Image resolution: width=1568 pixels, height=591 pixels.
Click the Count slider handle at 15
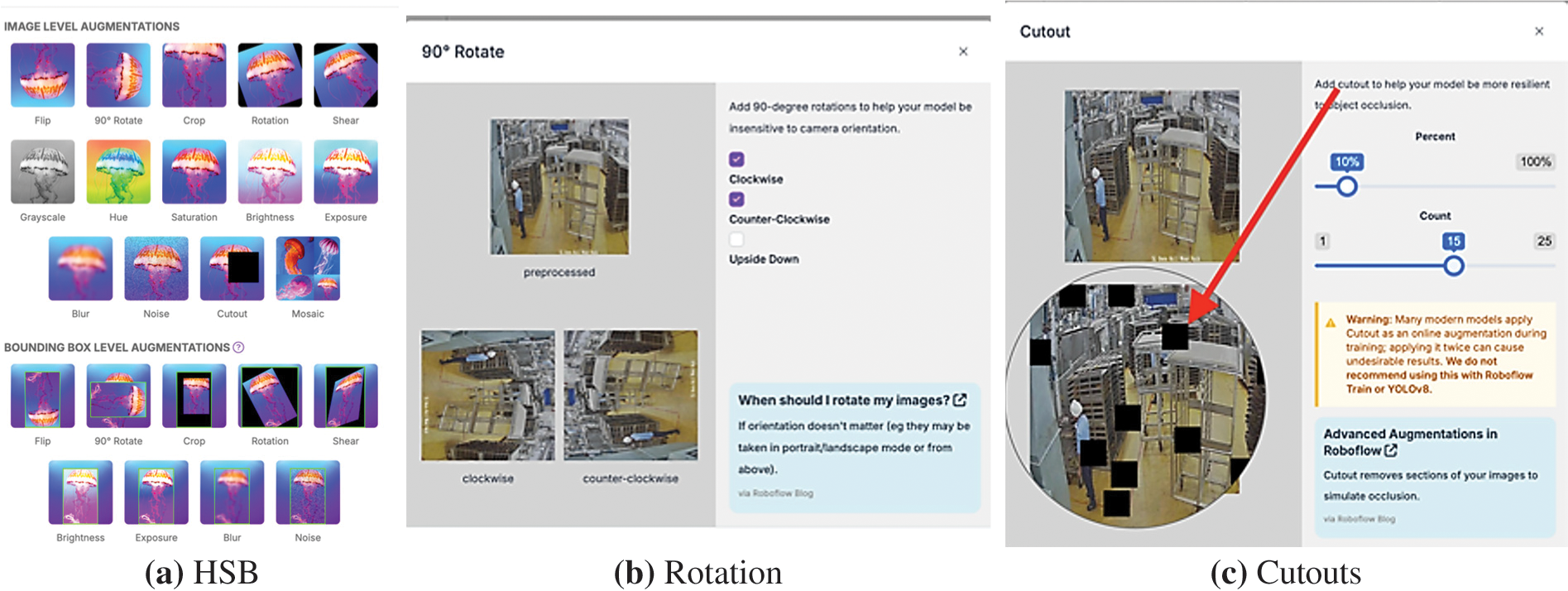1453,266
